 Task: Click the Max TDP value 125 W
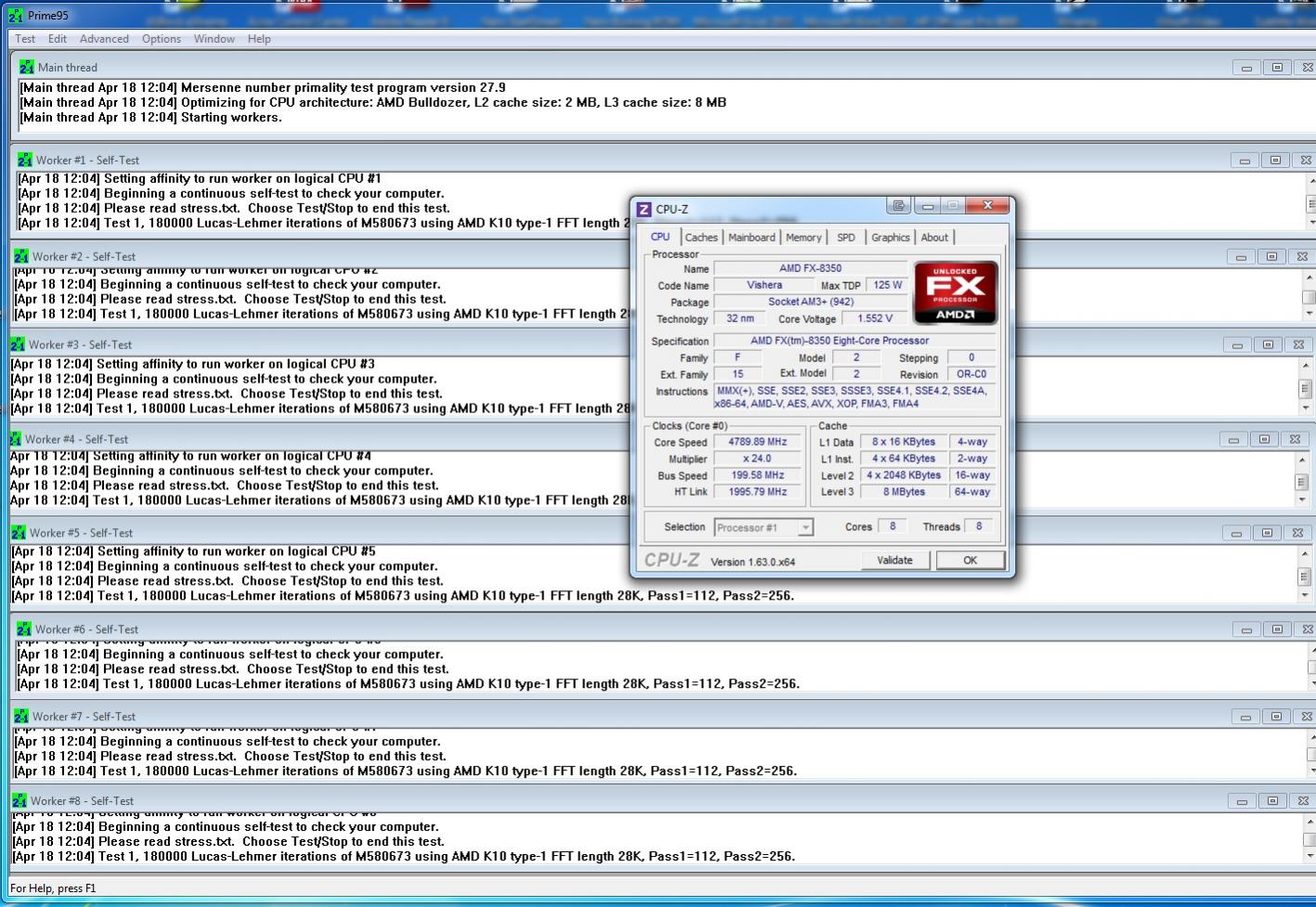887,285
